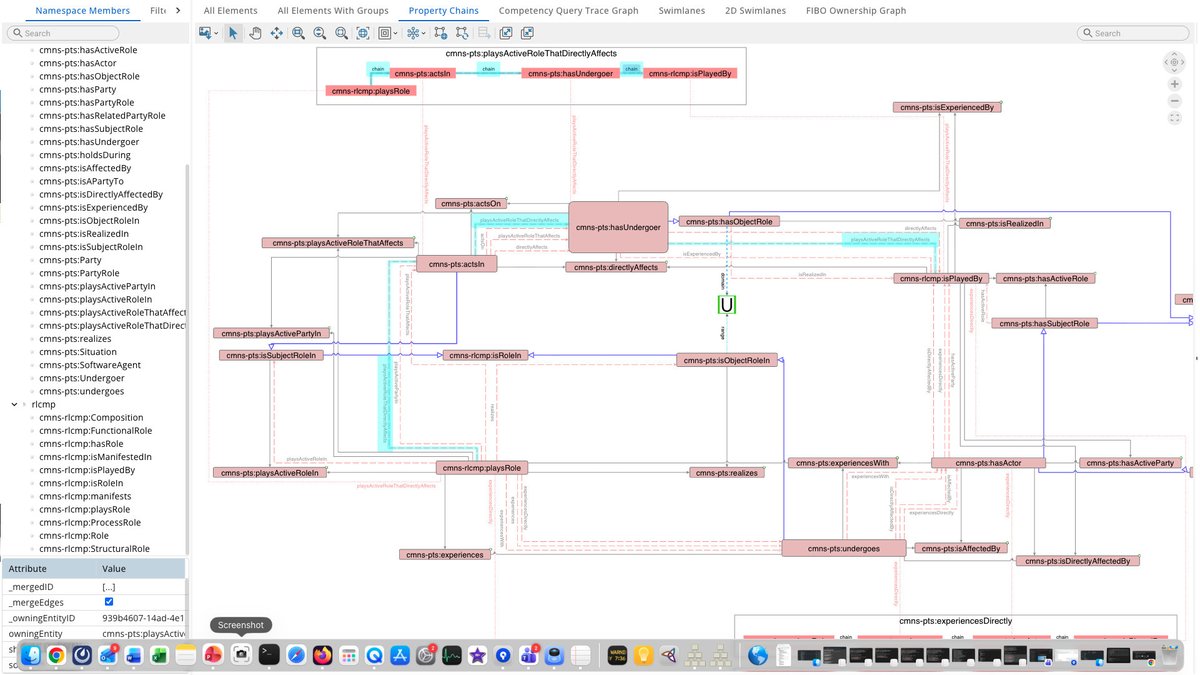Click the zoom minus button on the right panel
Screen dimensions: 1200x675
pos(1174,100)
